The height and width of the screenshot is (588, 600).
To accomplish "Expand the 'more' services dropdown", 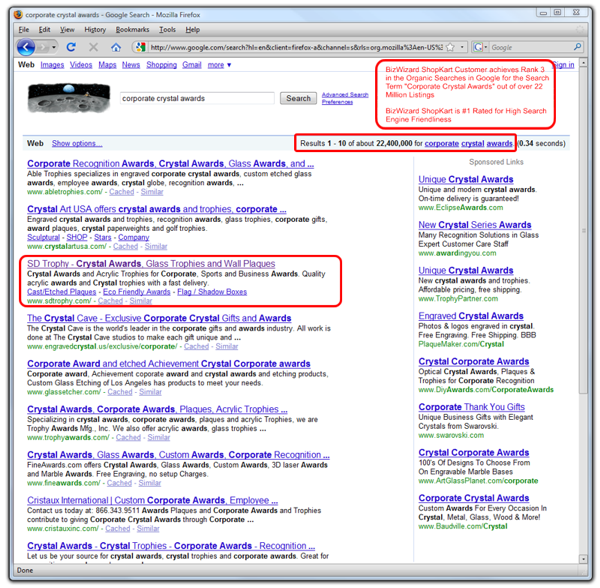I will click(219, 65).
